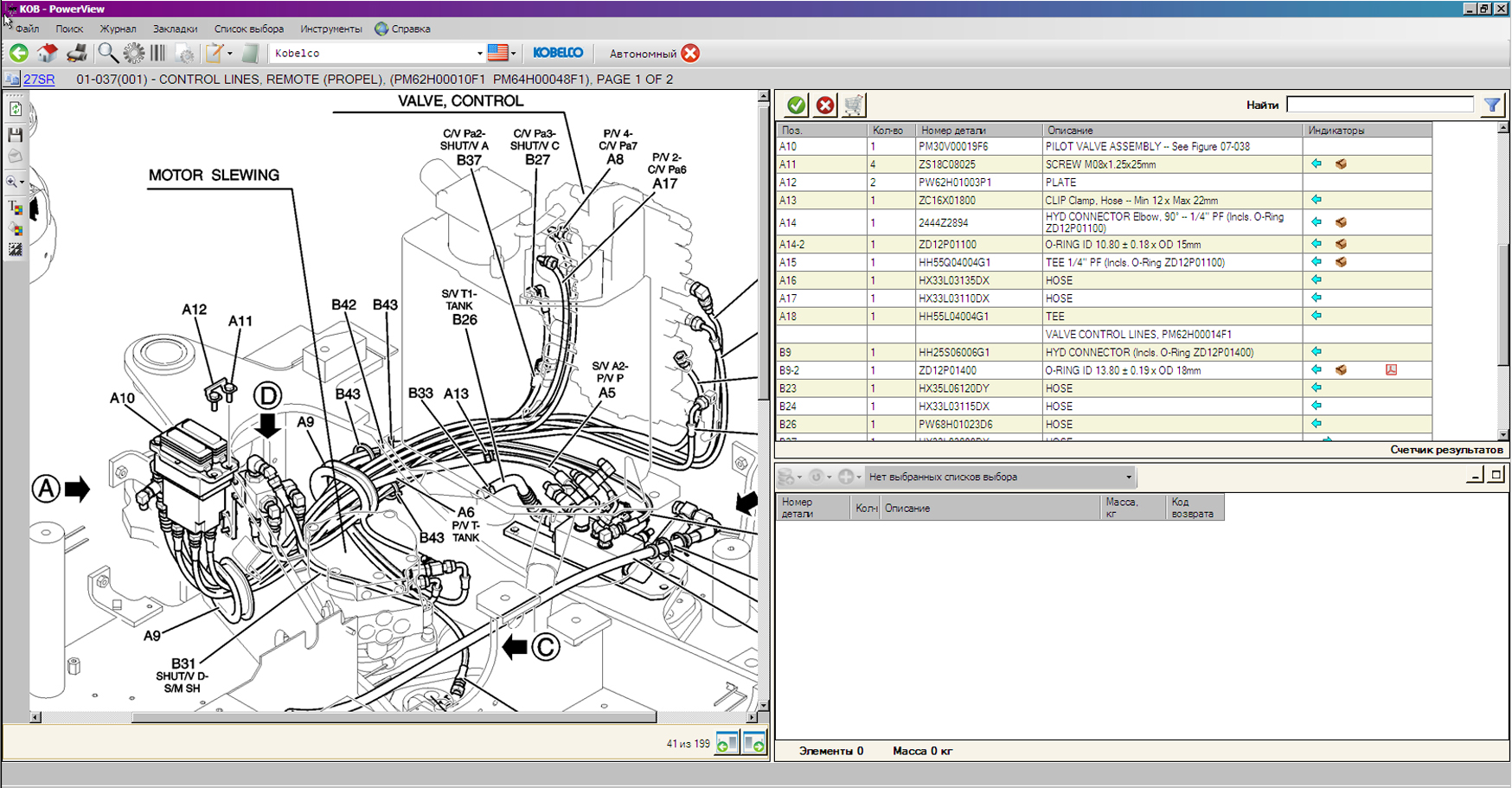The height and width of the screenshot is (788, 1512).
Task: Click the green checkmark accept button
Action: (796, 106)
